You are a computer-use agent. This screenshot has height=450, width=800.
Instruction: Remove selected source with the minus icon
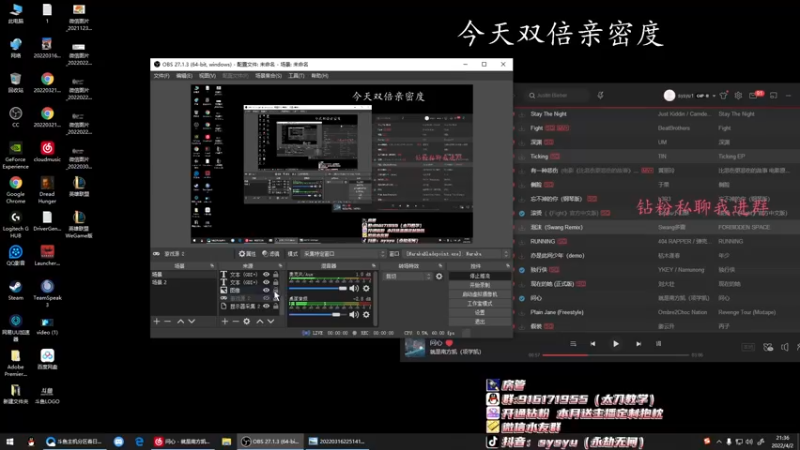[236, 321]
